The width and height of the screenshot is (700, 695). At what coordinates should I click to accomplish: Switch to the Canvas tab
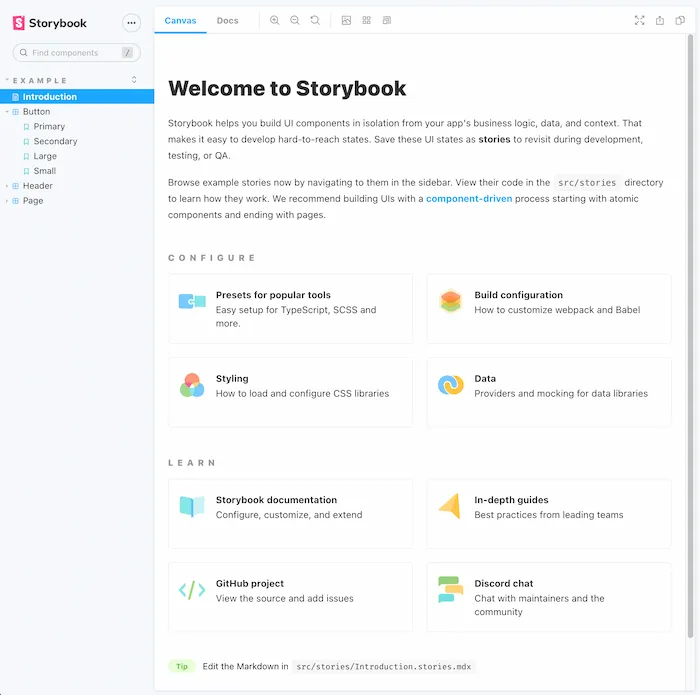click(x=180, y=21)
